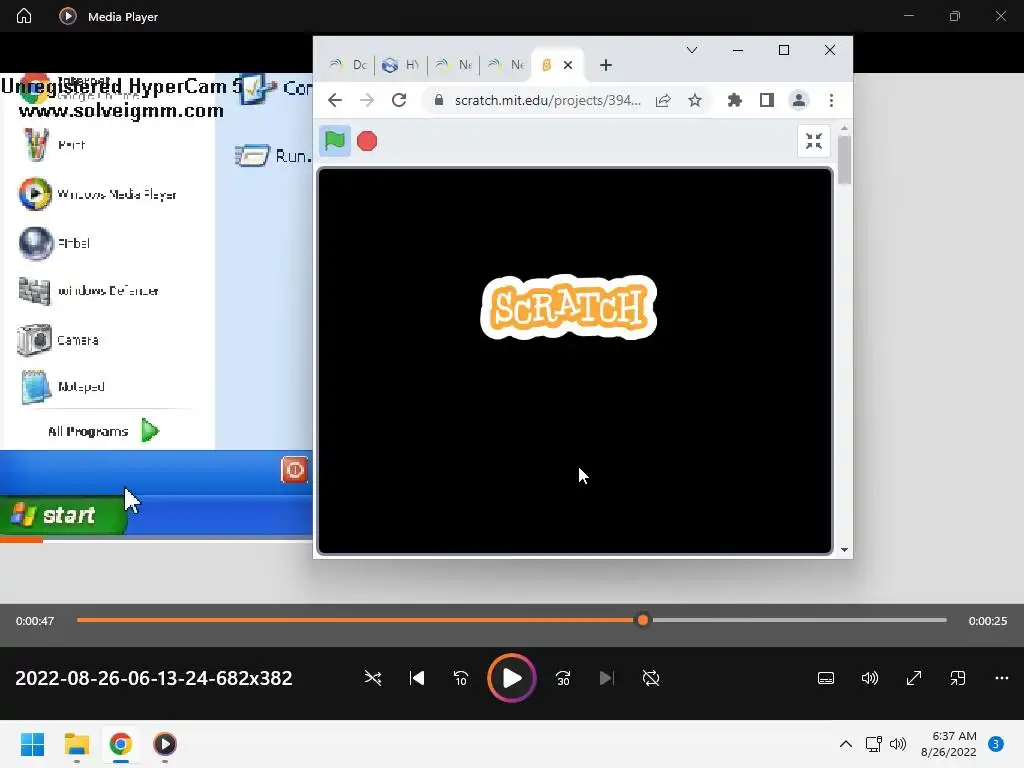Close the active Scratch tab
The image size is (1024, 768).
pos(568,65)
